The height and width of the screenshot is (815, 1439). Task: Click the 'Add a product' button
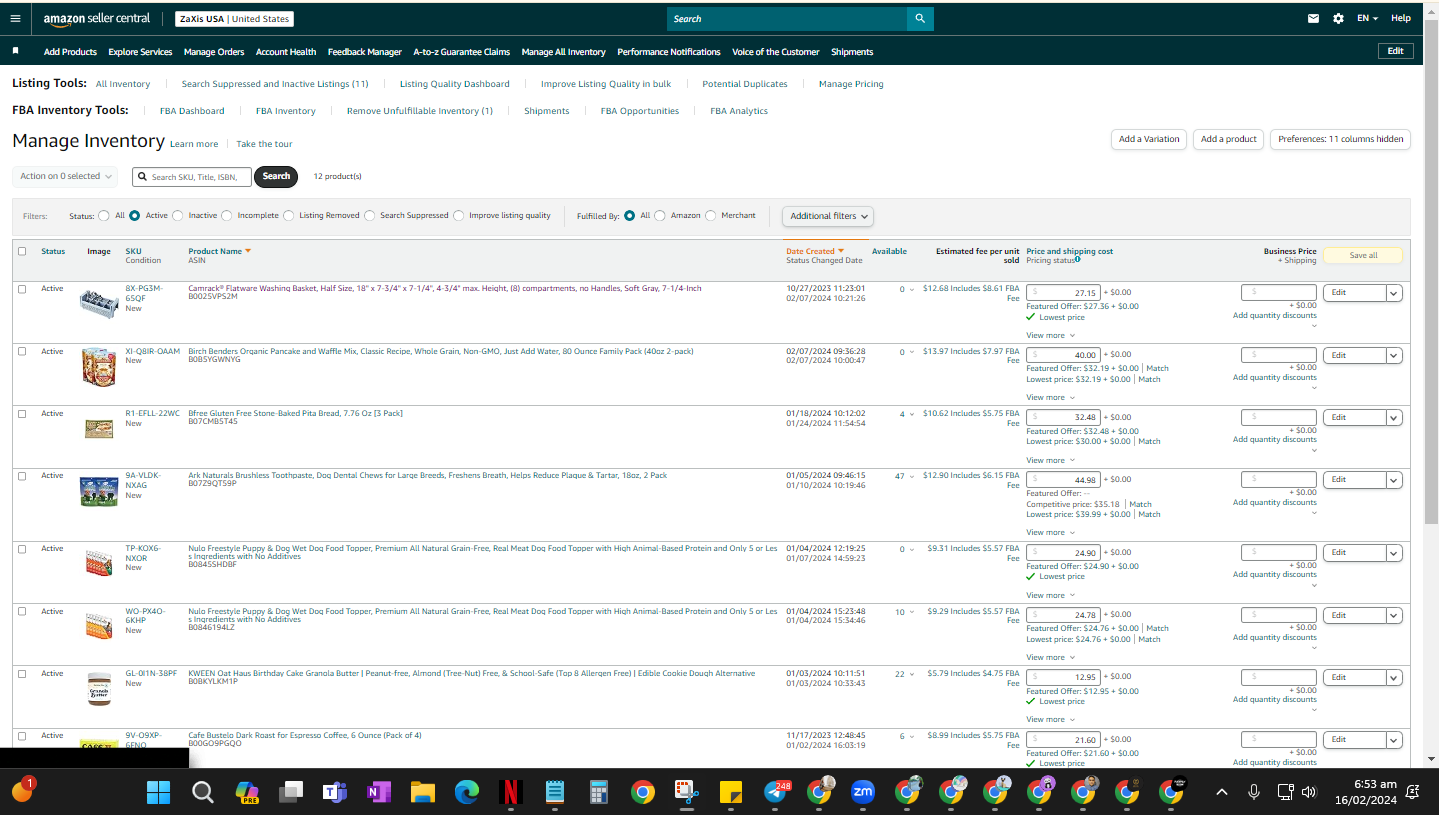(x=1228, y=139)
